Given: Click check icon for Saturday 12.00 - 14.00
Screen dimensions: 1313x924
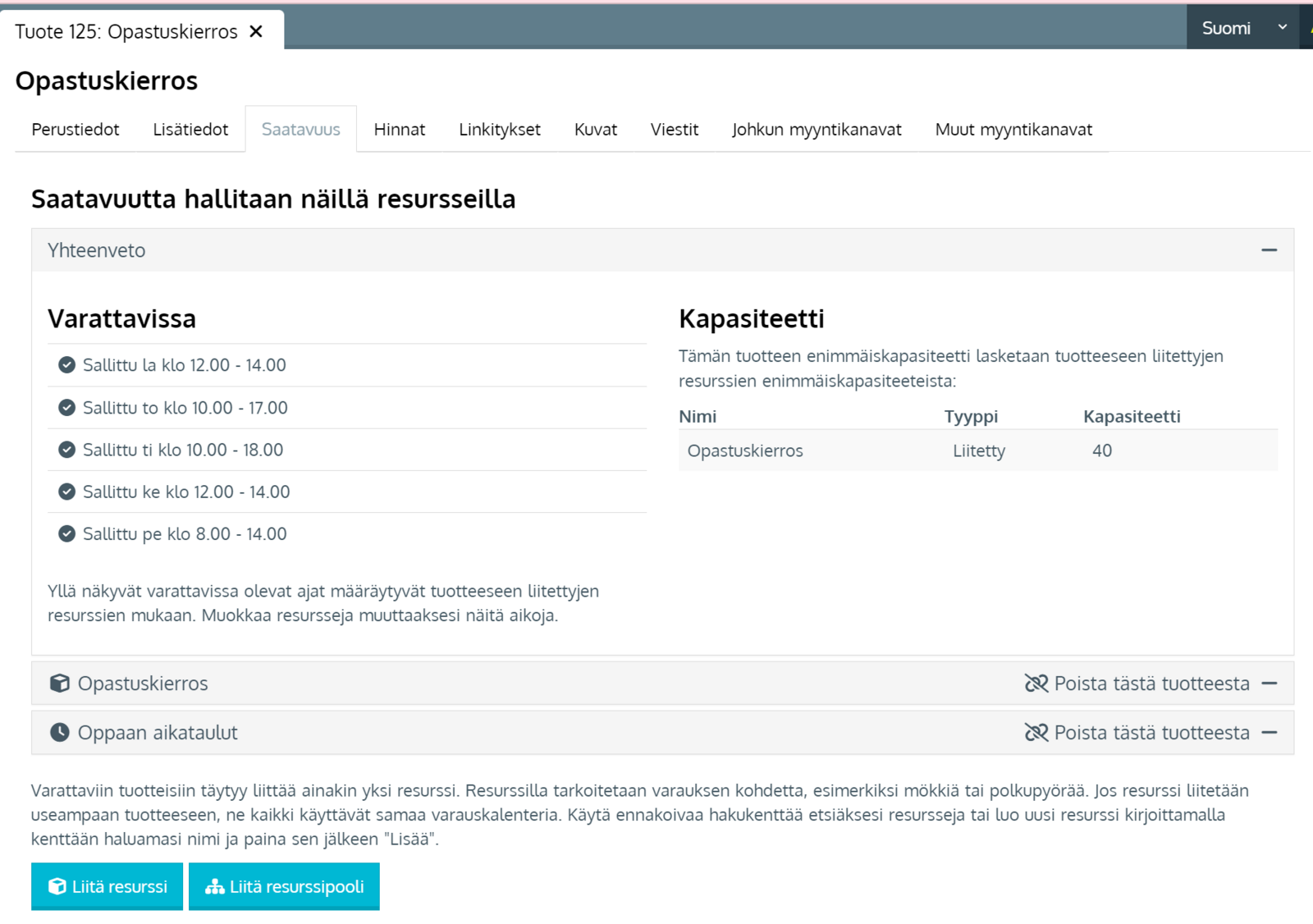Looking at the screenshot, I should click(x=67, y=365).
